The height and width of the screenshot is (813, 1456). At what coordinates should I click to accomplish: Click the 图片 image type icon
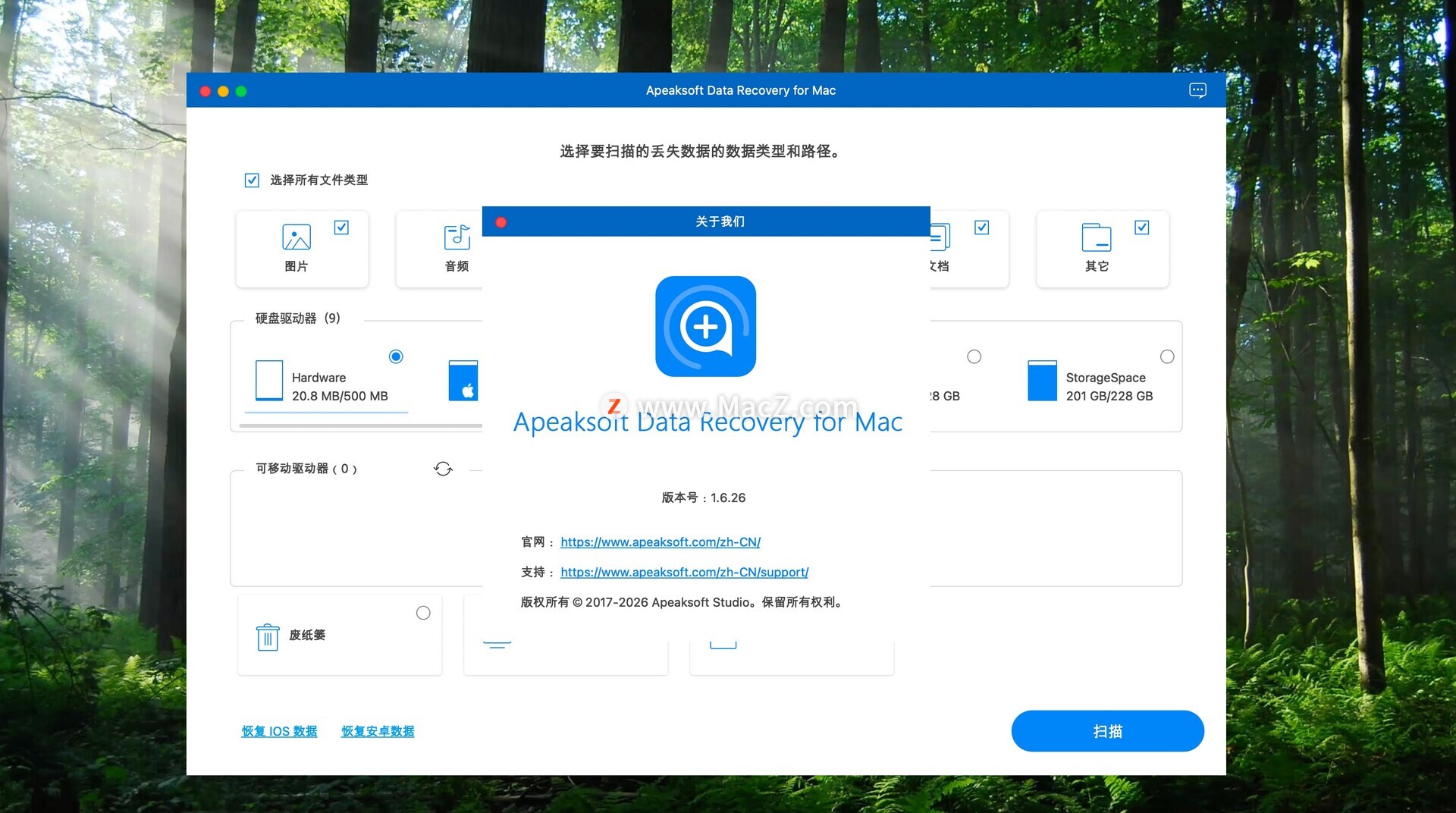click(296, 237)
